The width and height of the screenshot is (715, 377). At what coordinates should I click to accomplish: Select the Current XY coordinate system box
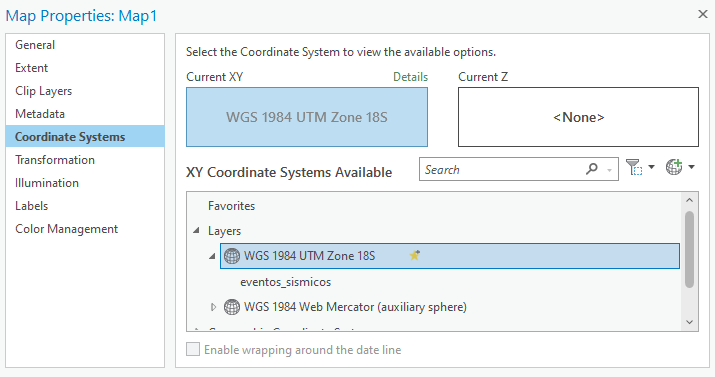pos(307,117)
